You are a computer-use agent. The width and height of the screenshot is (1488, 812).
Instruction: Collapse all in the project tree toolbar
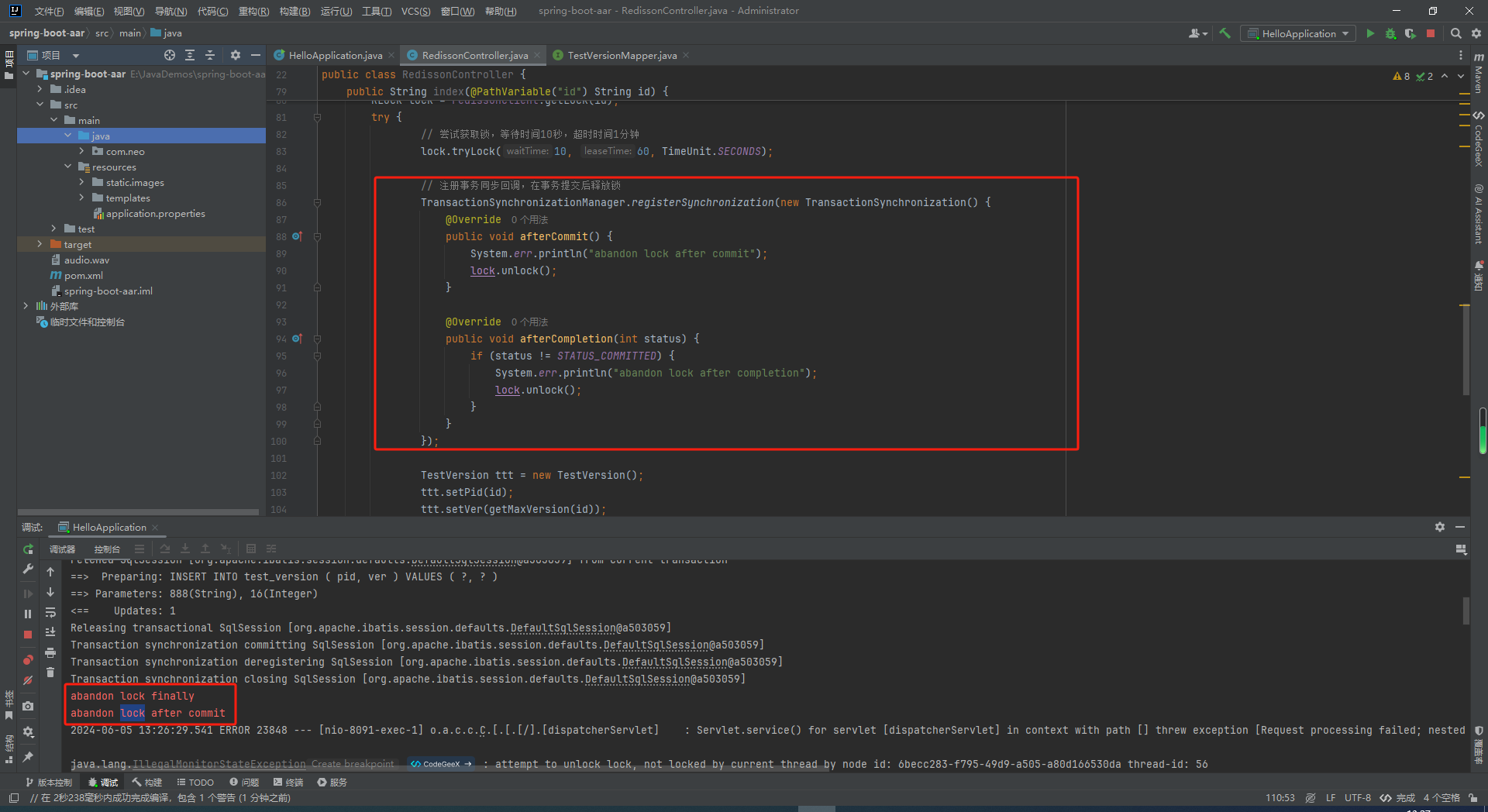(210, 55)
